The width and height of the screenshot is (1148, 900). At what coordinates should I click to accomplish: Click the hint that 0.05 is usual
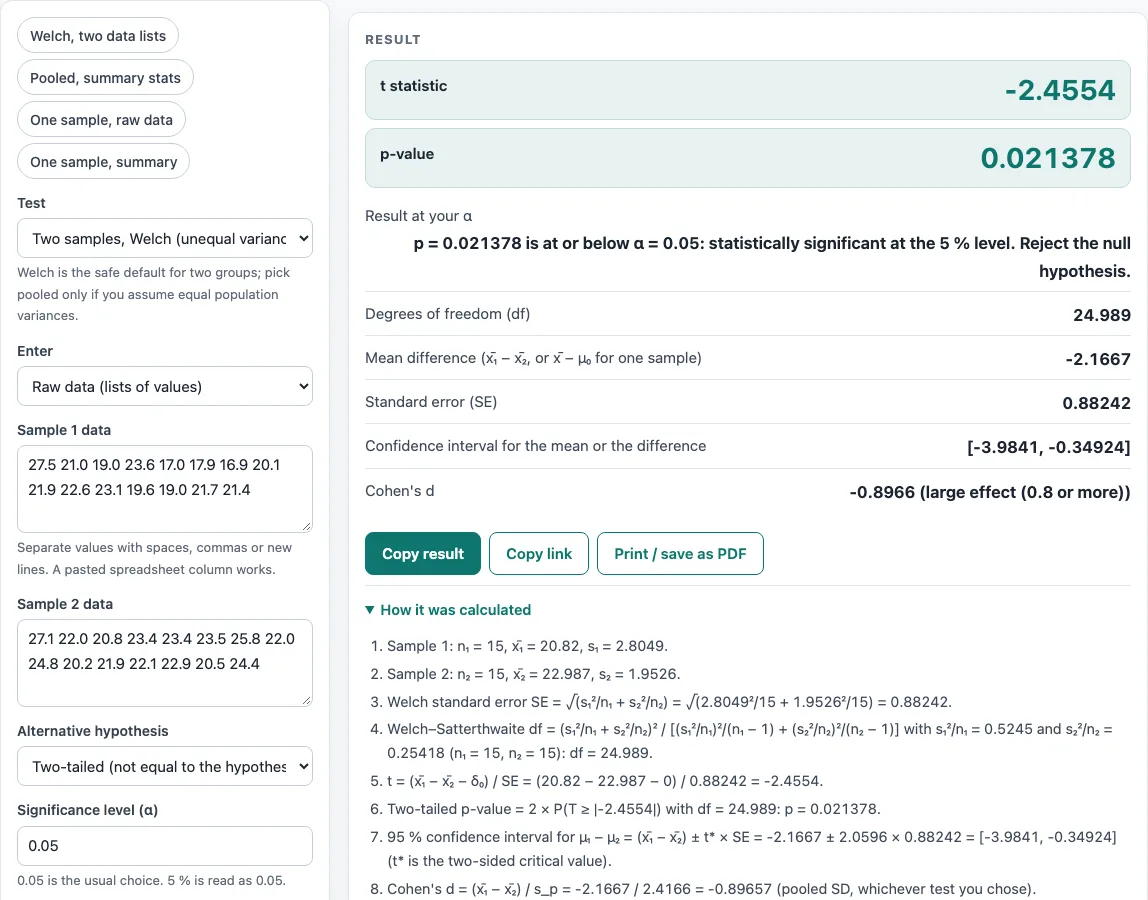pos(152,880)
